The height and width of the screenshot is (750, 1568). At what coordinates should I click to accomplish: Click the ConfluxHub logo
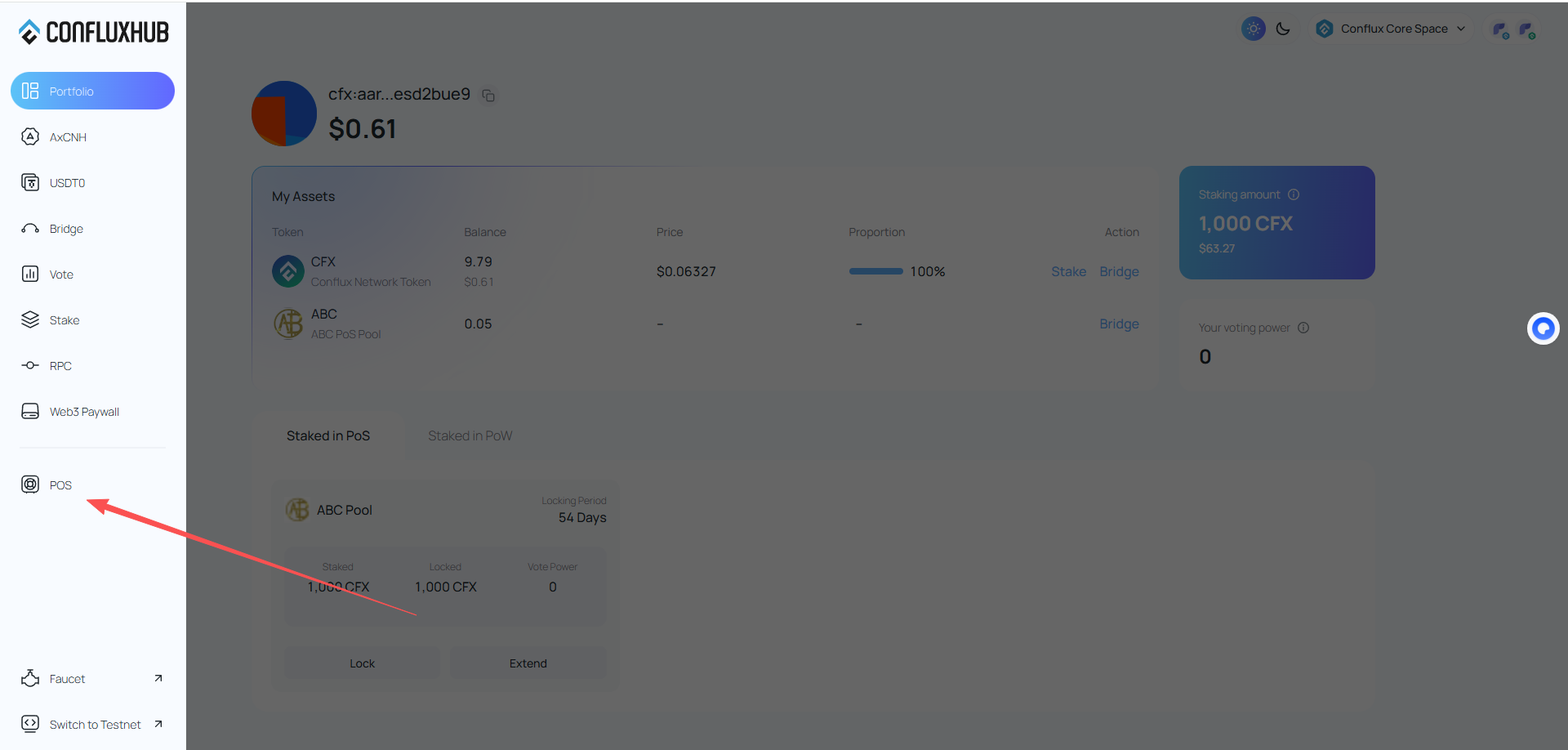(93, 32)
